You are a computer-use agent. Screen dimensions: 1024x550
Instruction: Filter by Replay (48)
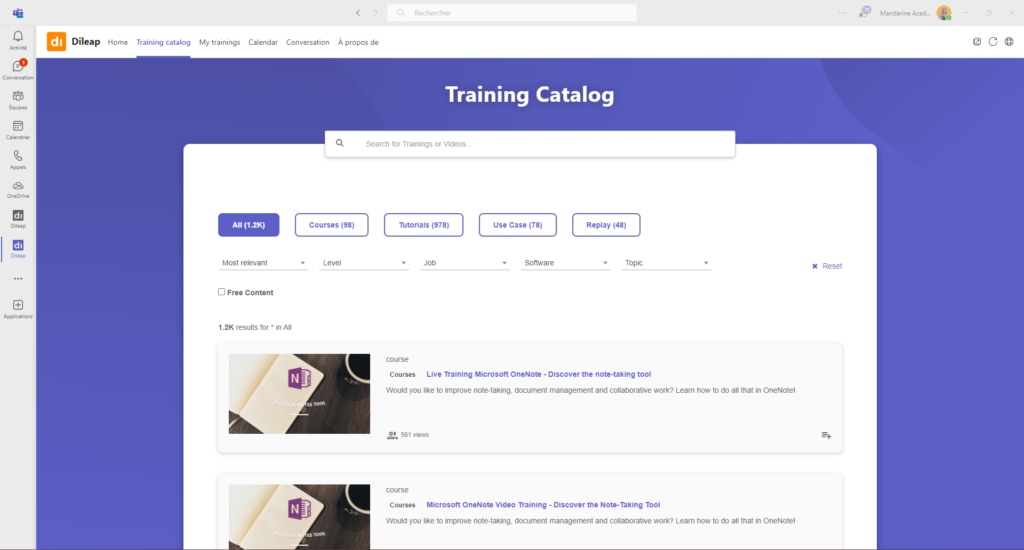(606, 225)
